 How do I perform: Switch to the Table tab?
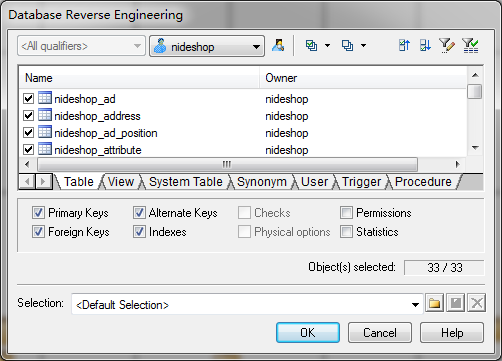(79, 182)
